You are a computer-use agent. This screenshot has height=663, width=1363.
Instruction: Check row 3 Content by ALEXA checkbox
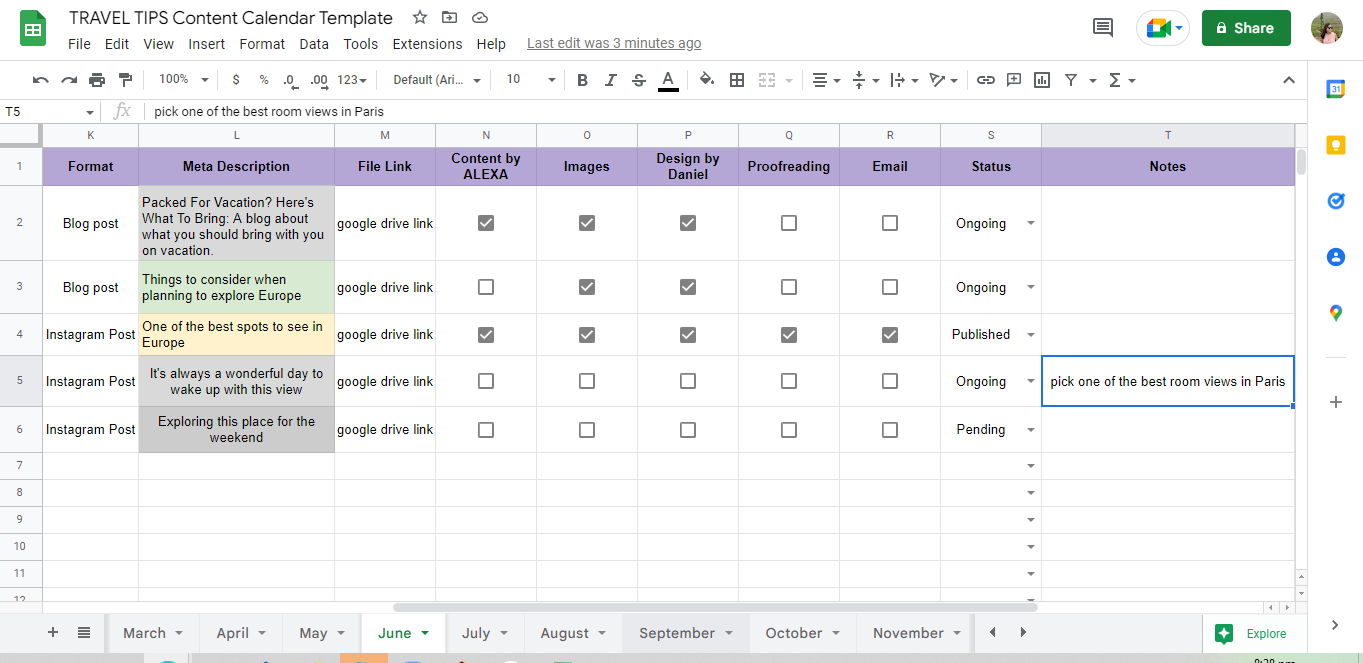coord(486,287)
